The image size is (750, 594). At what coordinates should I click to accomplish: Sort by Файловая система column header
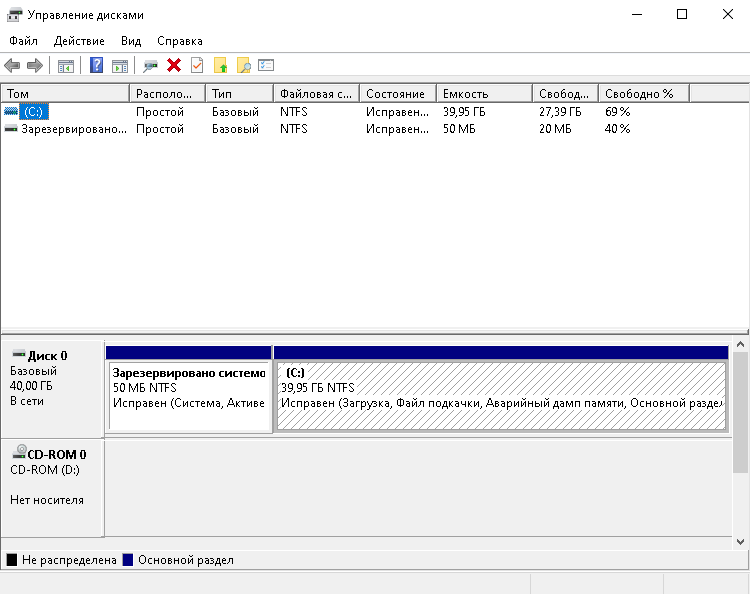pos(315,93)
